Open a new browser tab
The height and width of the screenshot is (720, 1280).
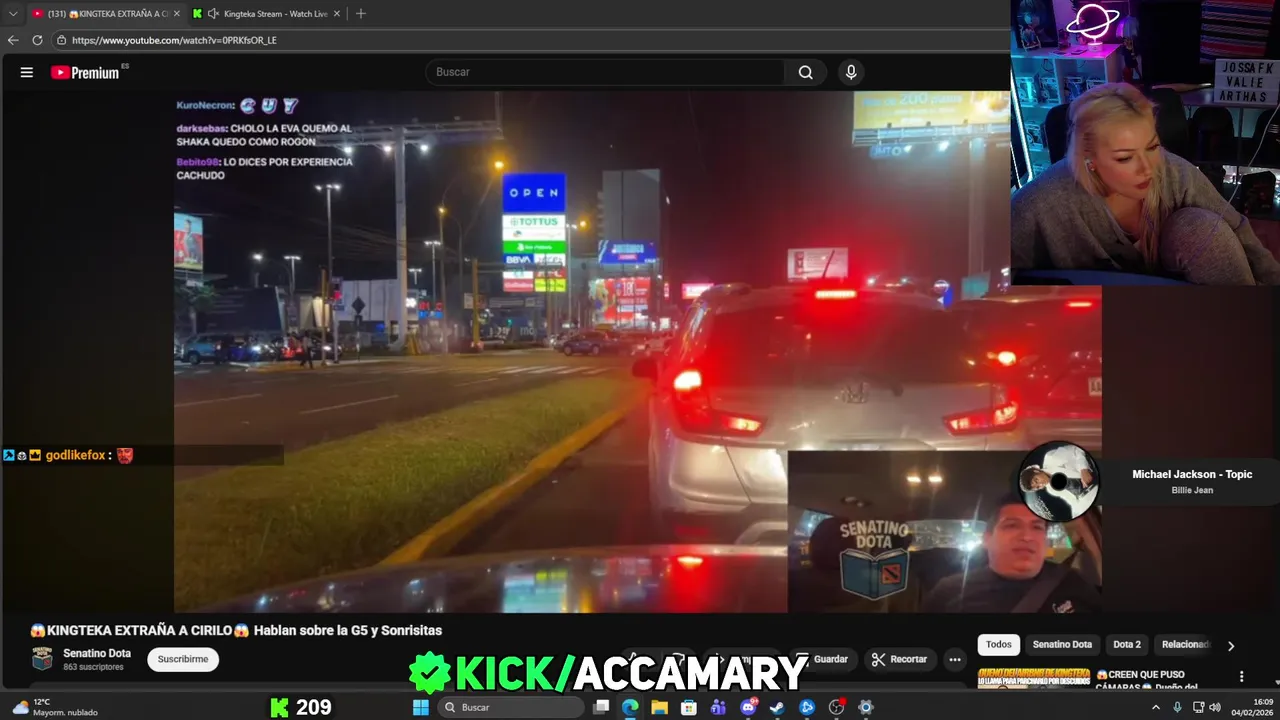point(360,14)
